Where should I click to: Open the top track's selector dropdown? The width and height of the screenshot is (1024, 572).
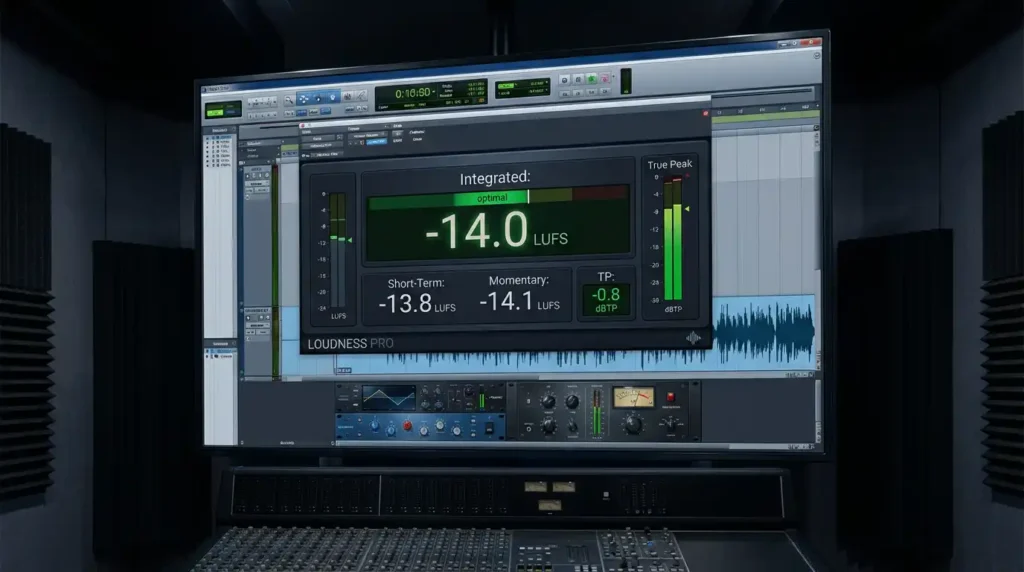point(257,183)
